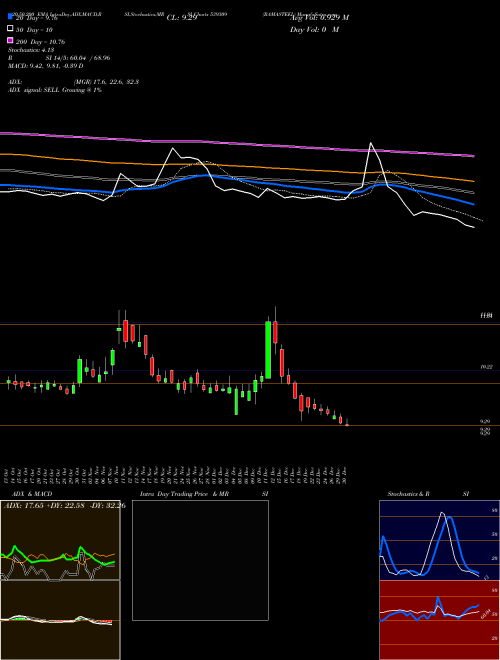Image resolution: width=500 pixels, height=660 pixels.
Task: Click the 'ADX signal: SELL Growing @ 1%' text
Action: (x=55, y=90)
